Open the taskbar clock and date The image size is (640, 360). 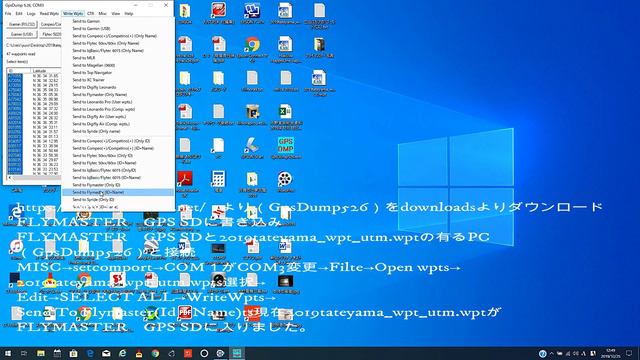(611, 353)
